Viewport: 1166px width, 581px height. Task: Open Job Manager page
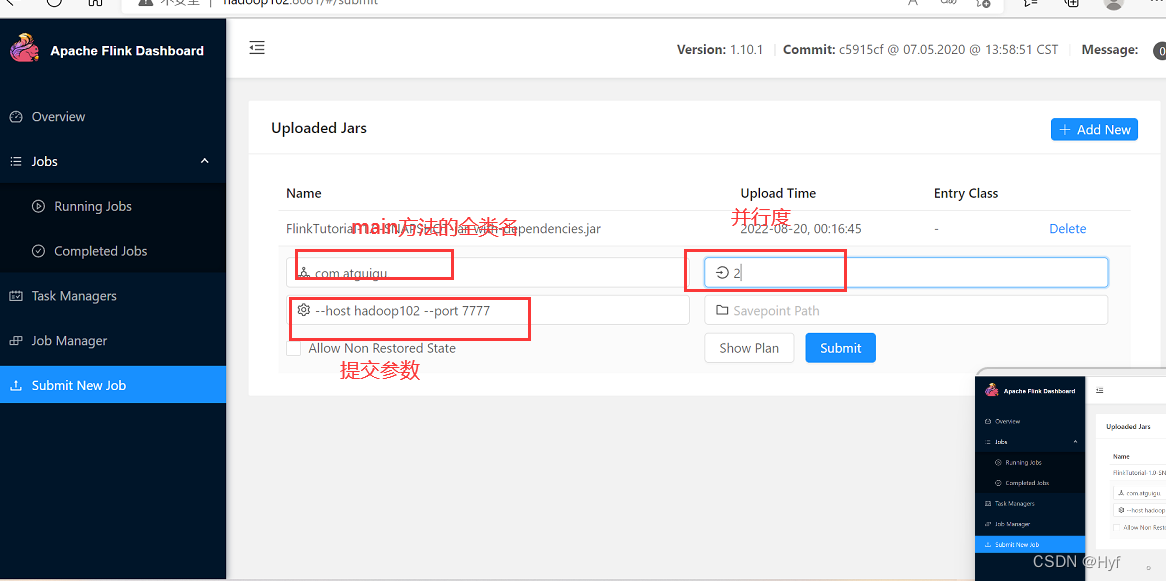coord(113,341)
